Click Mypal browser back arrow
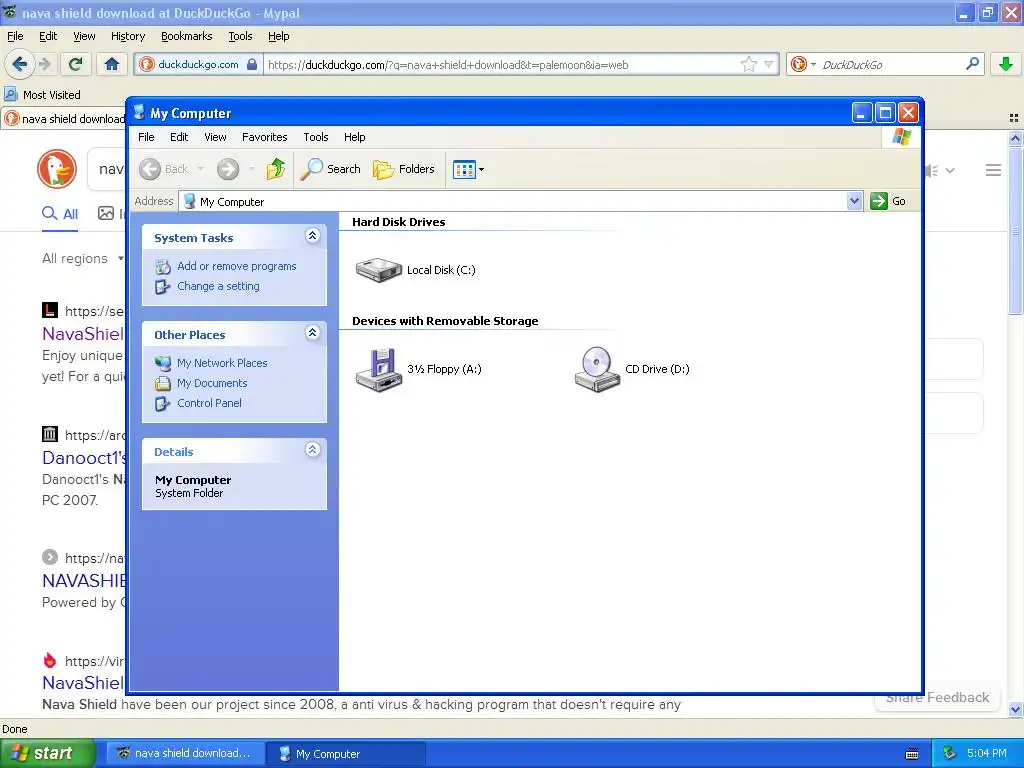This screenshot has height=768, width=1024. (x=19, y=64)
